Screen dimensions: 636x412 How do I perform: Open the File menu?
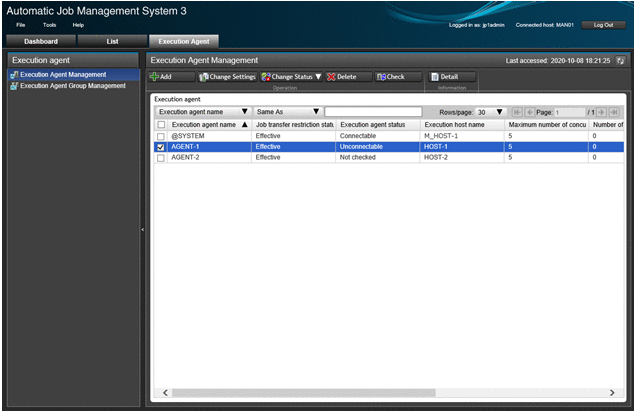[x=21, y=25]
